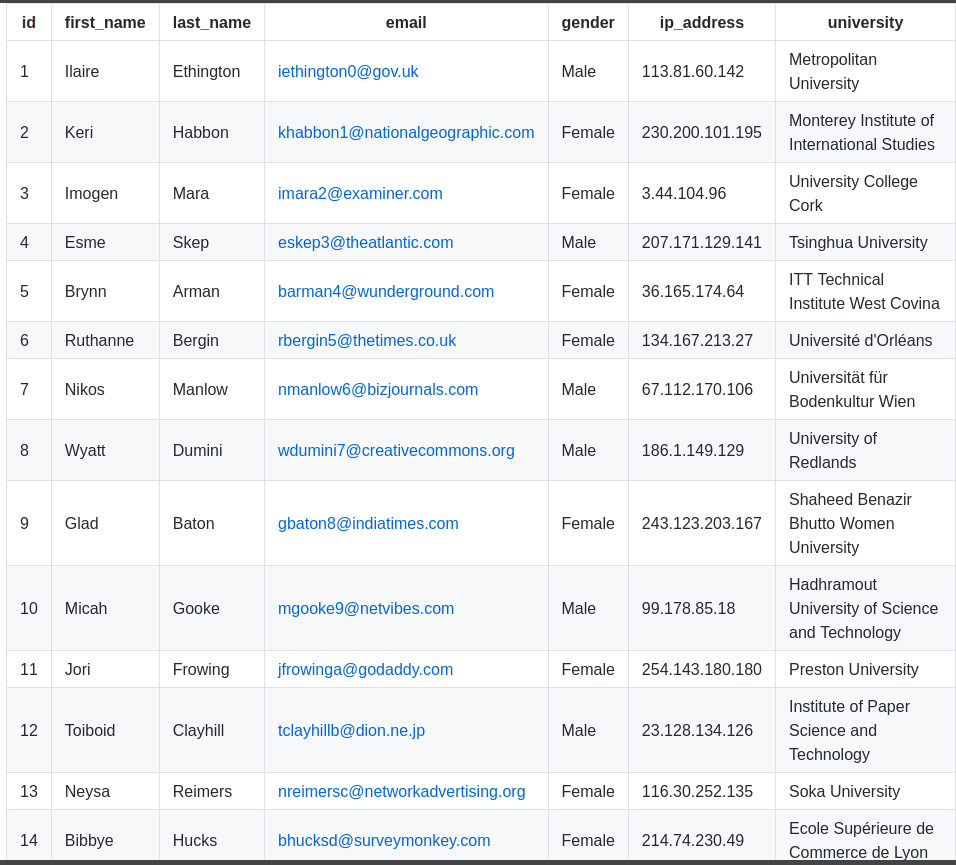The height and width of the screenshot is (865, 956).
Task: Select last name cell Gooke
Action: coord(212,608)
